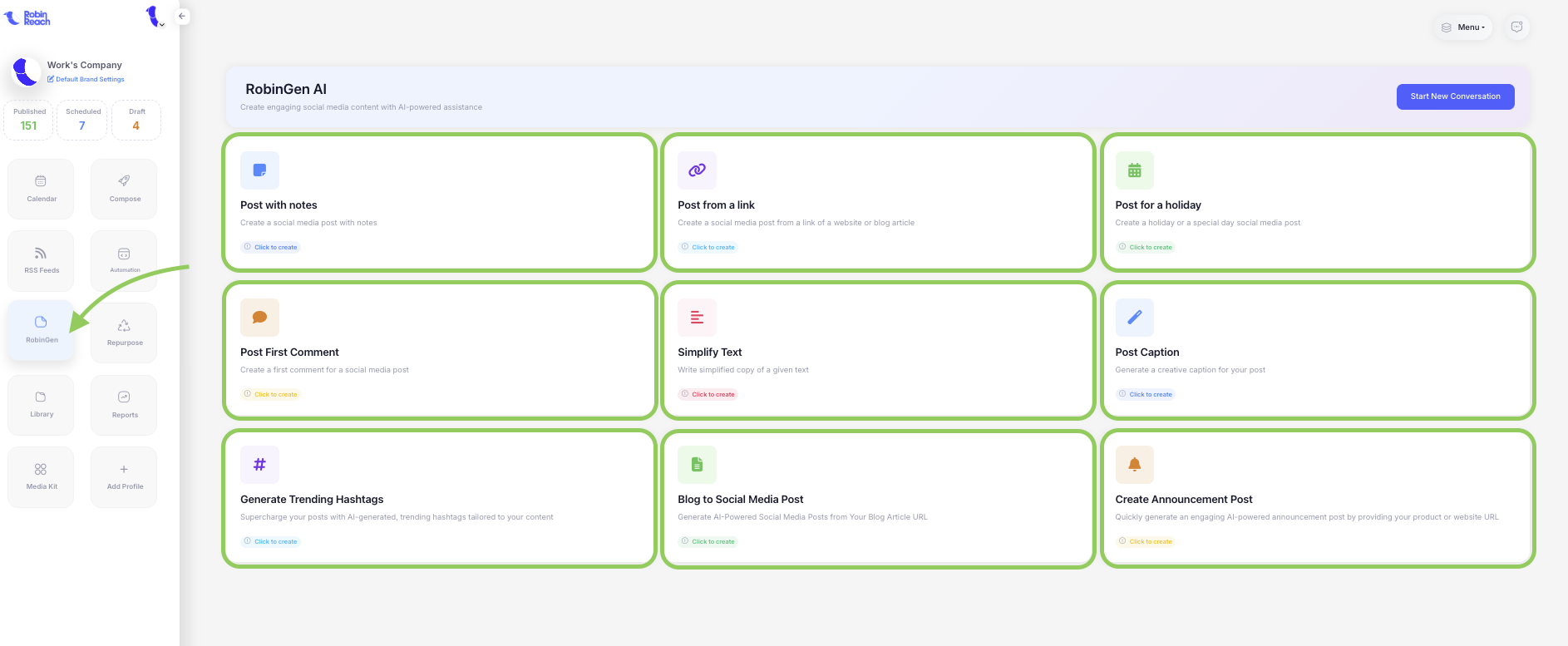The height and width of the screenshot is (646, 1568).
Task: Select the Blog to Social Media Post title
Action: pyautogui.click(x=741, y=500)
